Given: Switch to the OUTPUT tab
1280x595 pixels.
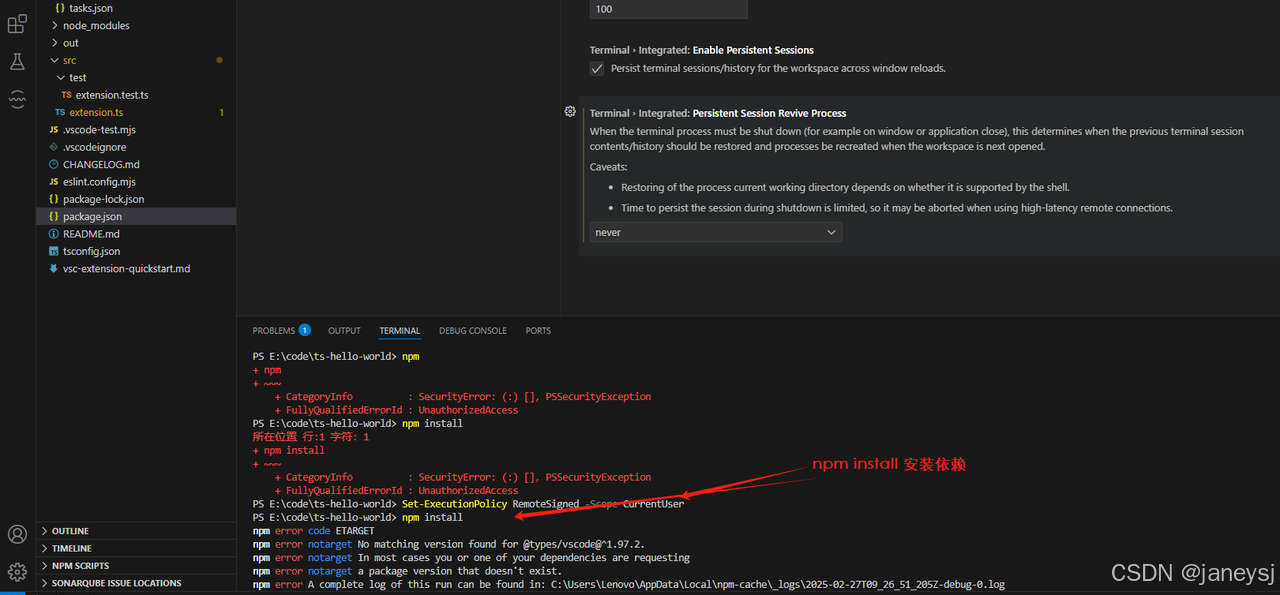Looking at the screenshot, I should 344,330.
